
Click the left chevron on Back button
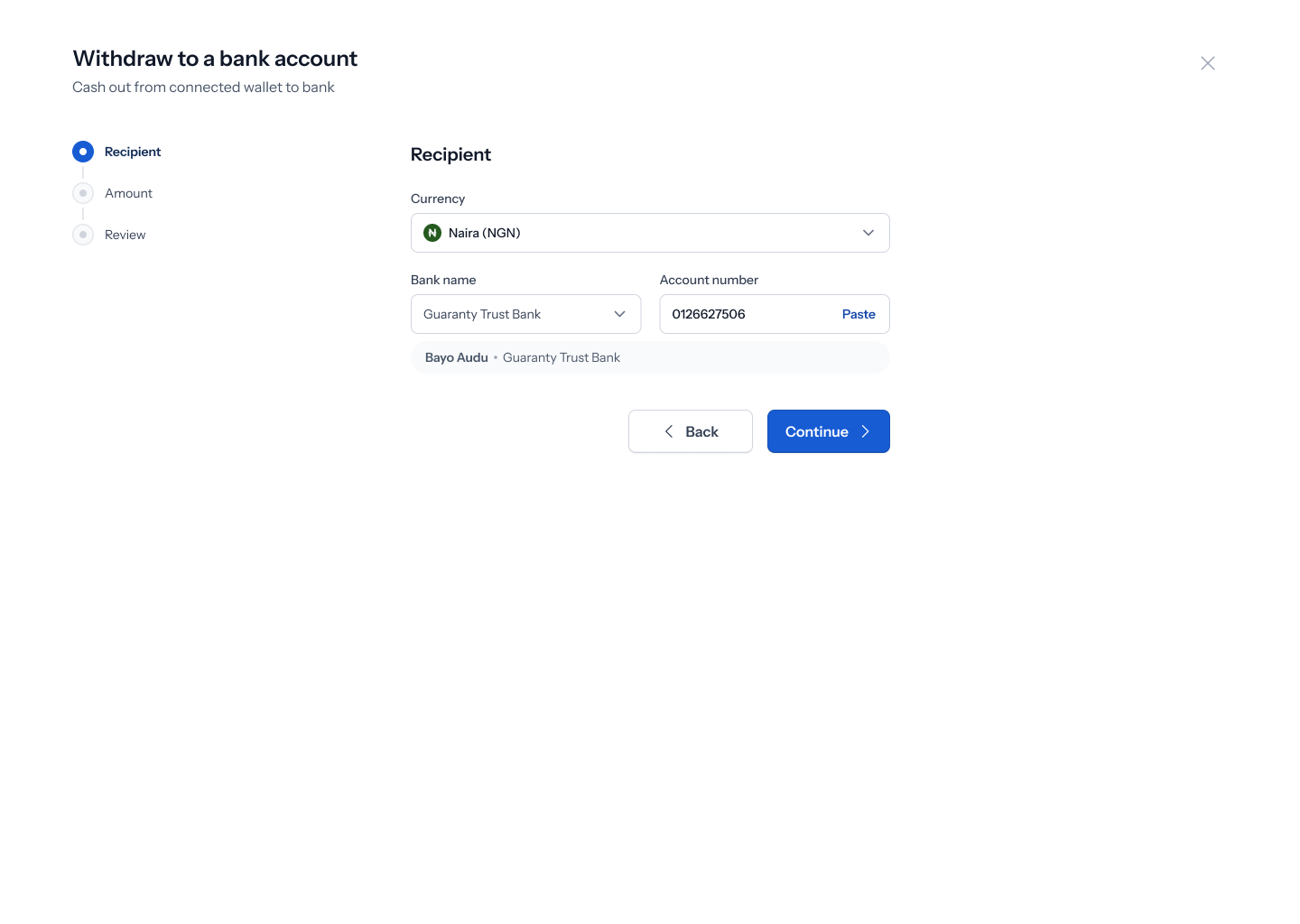coord(669,431)
